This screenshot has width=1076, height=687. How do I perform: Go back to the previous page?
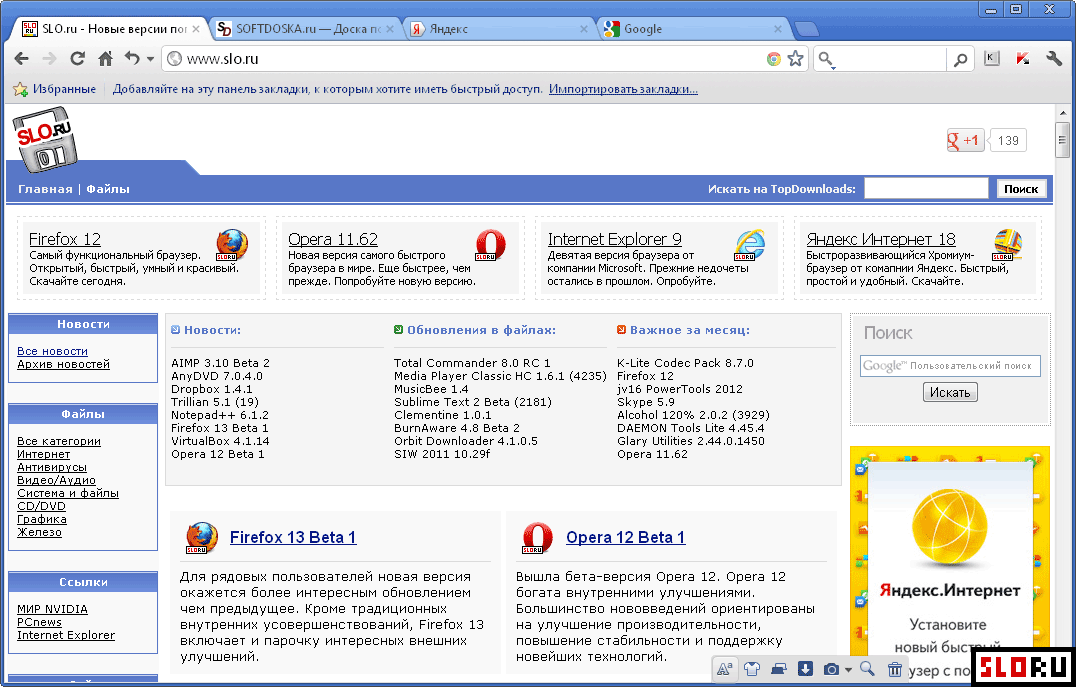click(x=22, y=59)
